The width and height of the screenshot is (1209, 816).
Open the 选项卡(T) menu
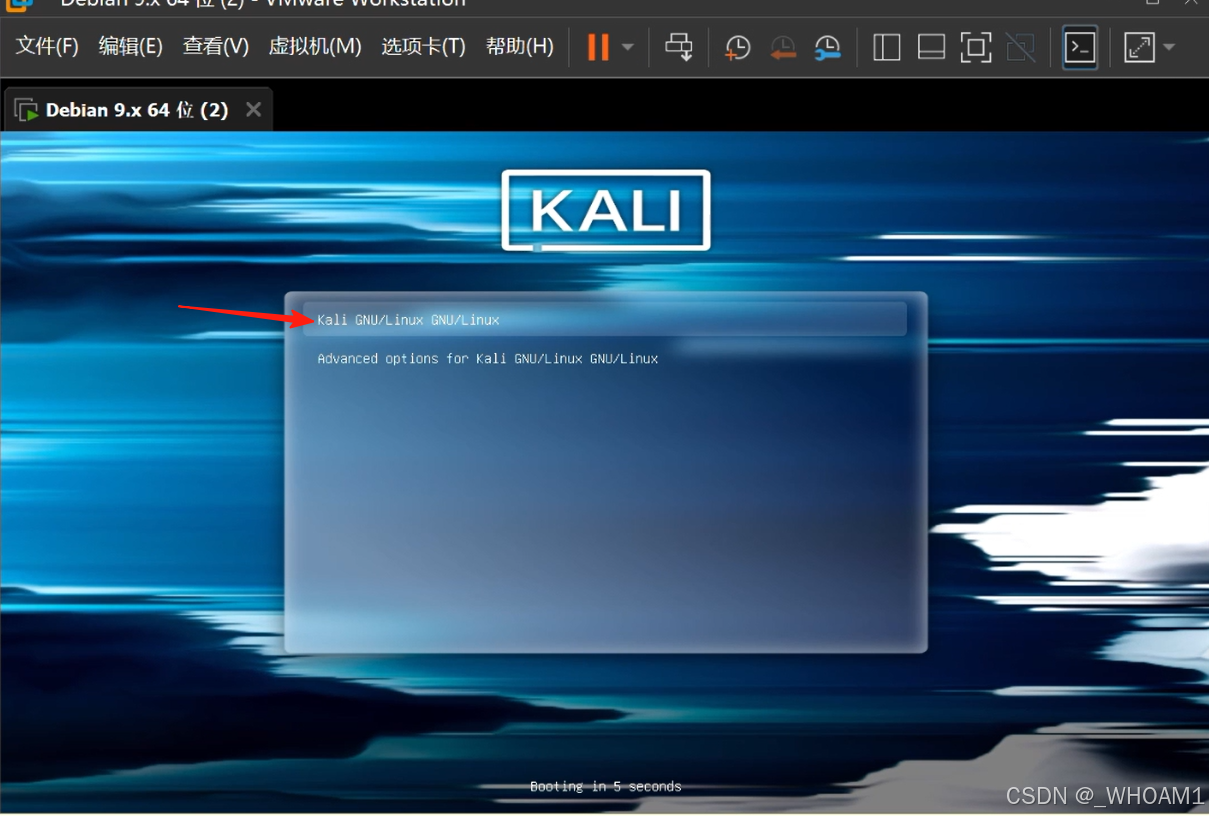point(423,46)
